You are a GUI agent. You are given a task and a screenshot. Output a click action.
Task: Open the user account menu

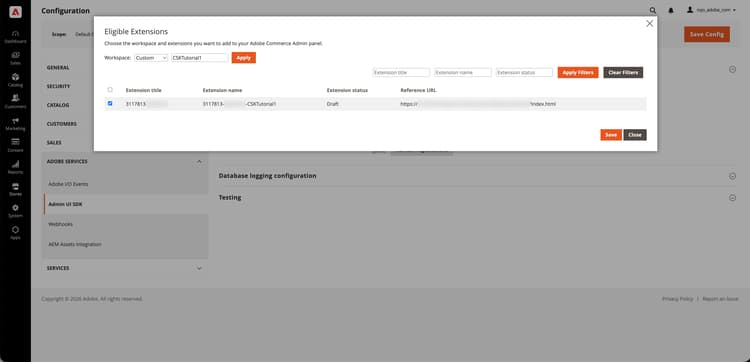click(x=711, y=10)
